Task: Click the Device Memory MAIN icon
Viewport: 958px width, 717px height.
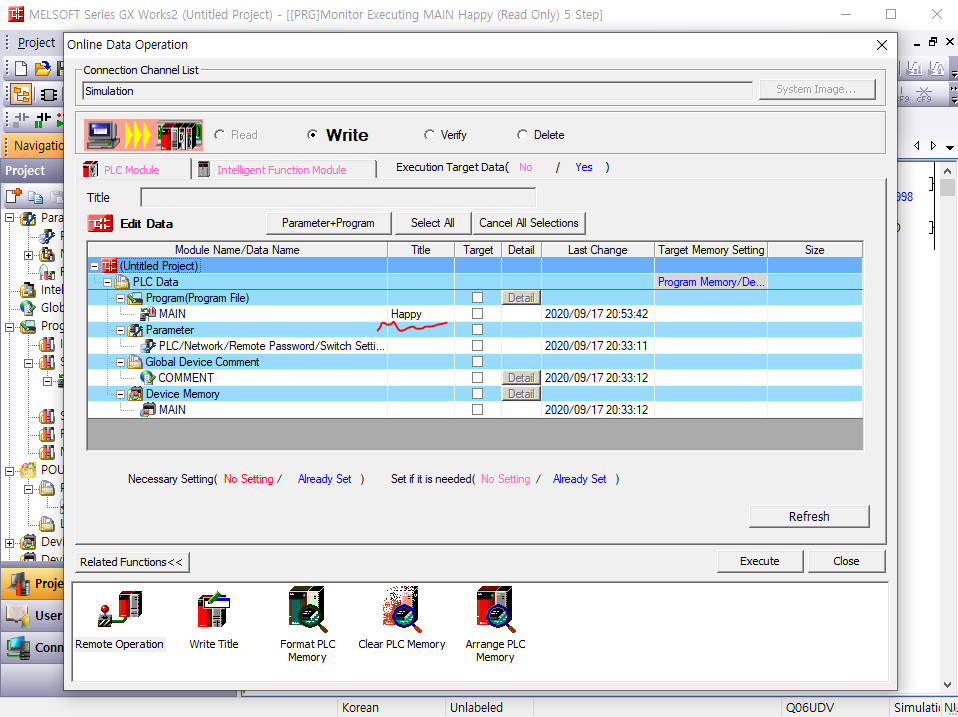Action: (x=148, y=410)
